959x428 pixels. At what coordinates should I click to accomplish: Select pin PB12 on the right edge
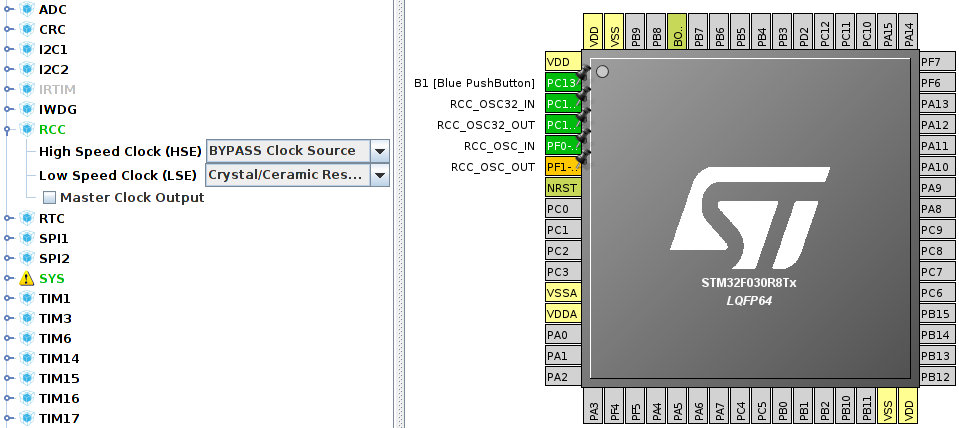tap(938, 377)
